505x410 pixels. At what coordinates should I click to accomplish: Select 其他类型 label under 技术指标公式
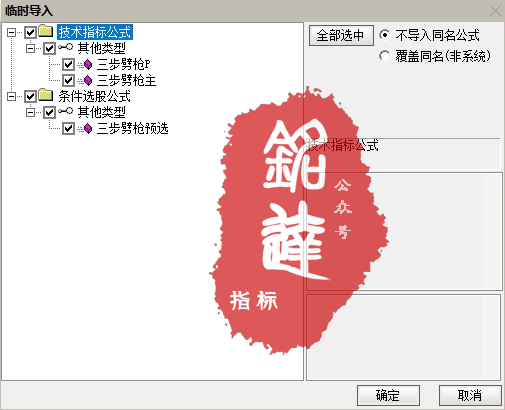click(102, 48)
